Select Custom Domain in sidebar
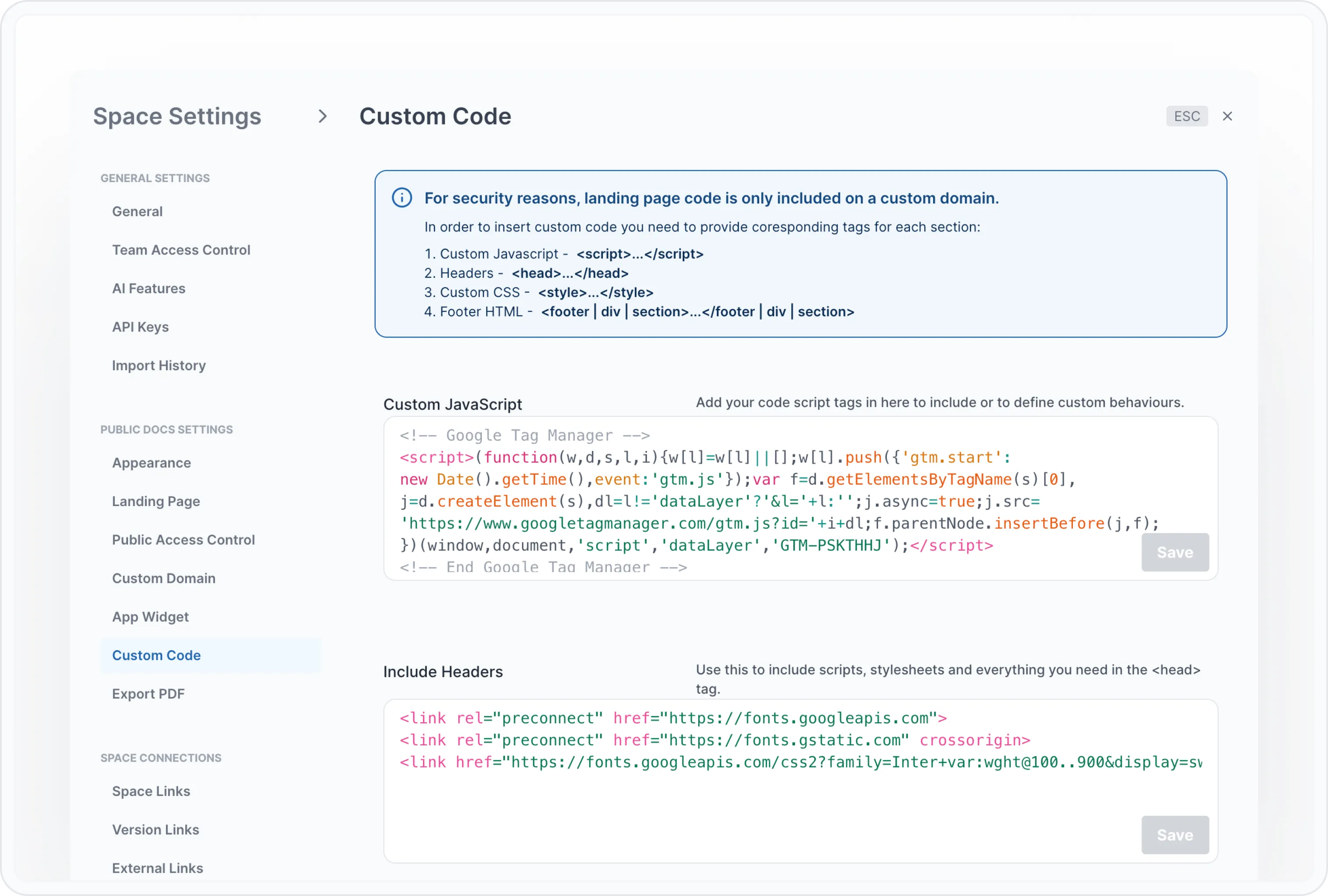 click(x=164, y=579)
